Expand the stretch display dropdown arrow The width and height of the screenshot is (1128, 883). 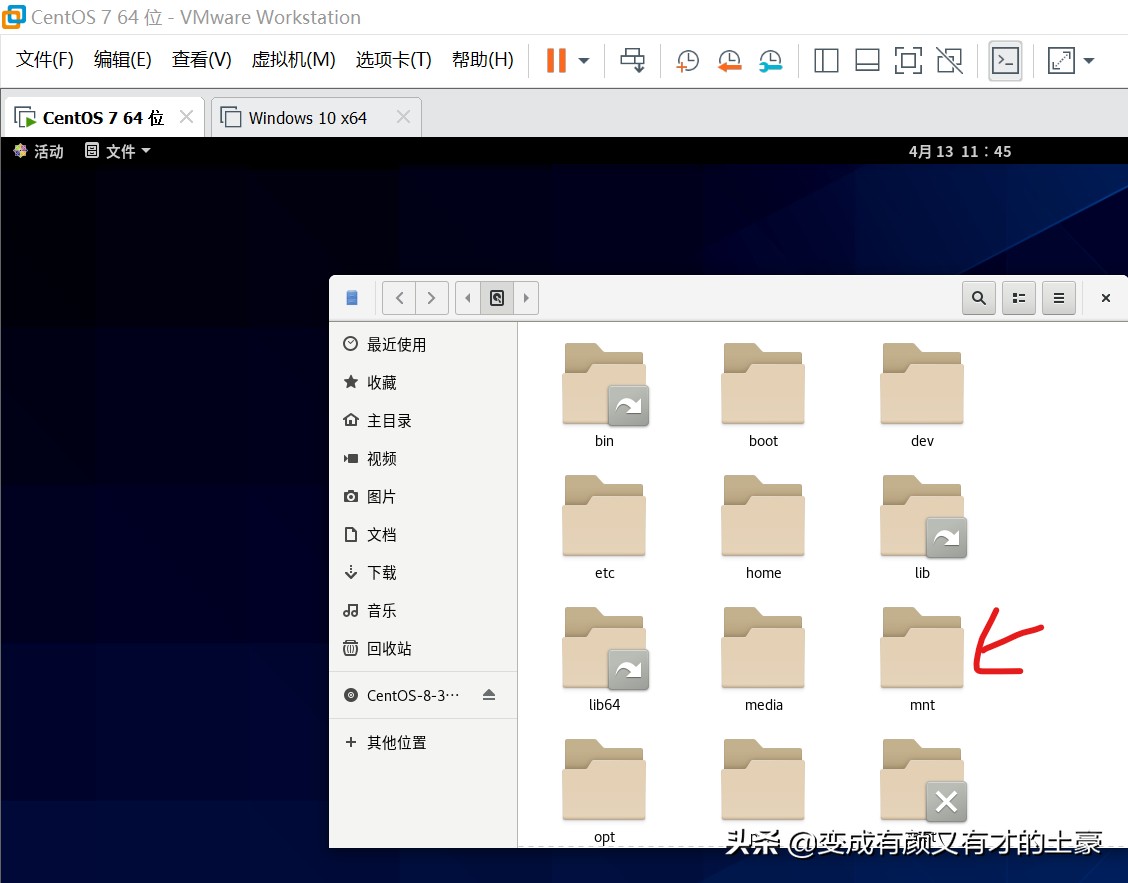tap(1088, 60)
